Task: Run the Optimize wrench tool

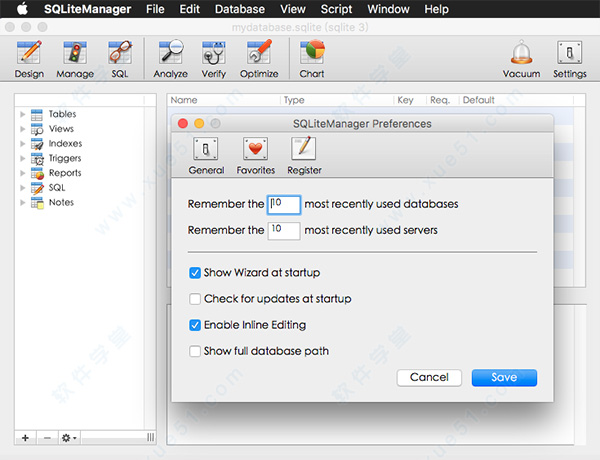Action: point(259,59)
